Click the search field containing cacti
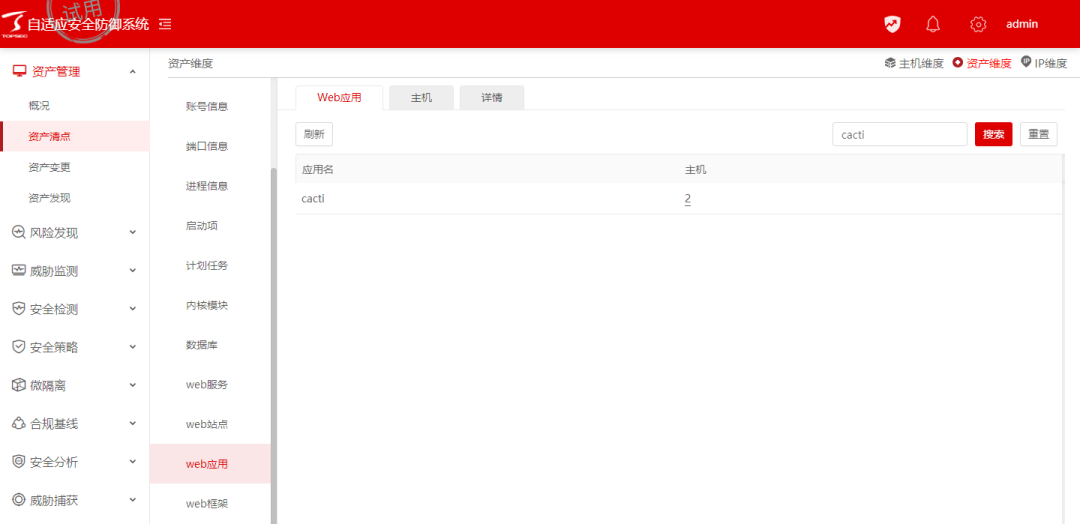 899,135
